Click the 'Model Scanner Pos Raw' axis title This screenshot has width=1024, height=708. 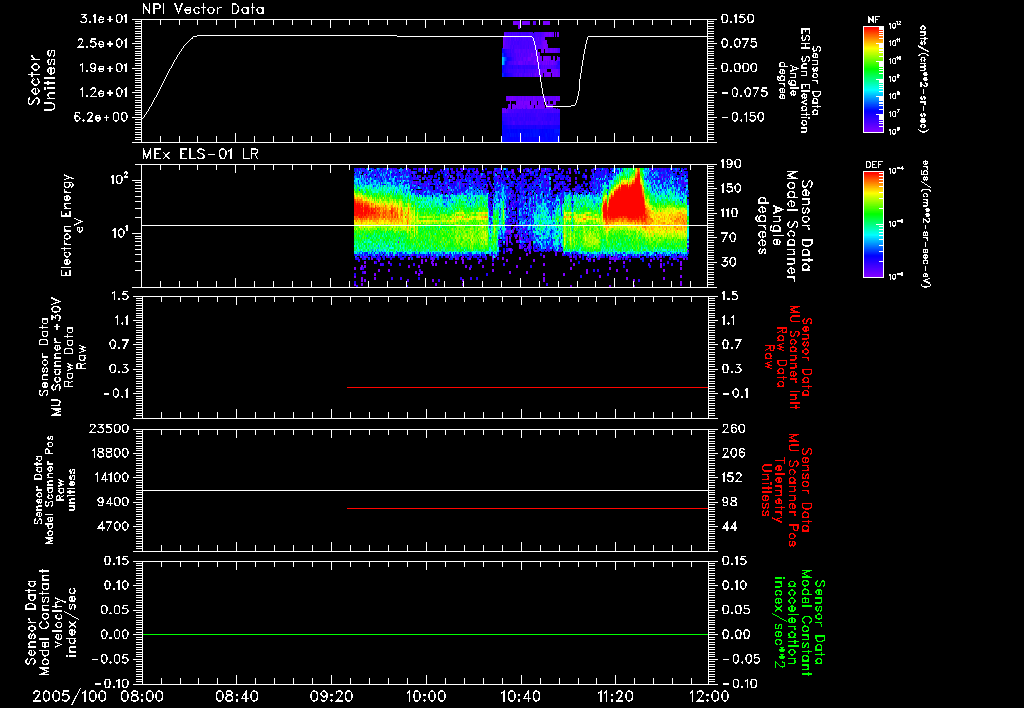point(55,490)
